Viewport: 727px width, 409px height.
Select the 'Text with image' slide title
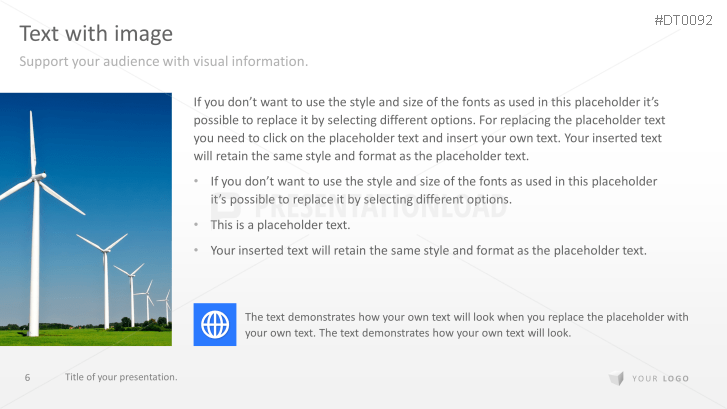[96, 34]
